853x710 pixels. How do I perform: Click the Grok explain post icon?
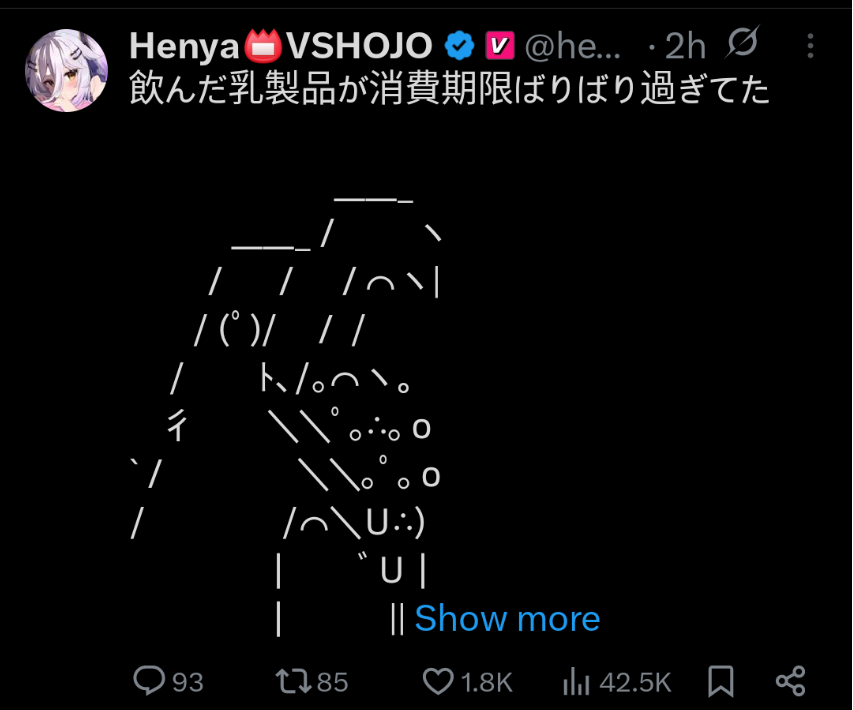(x=742, y=41)
